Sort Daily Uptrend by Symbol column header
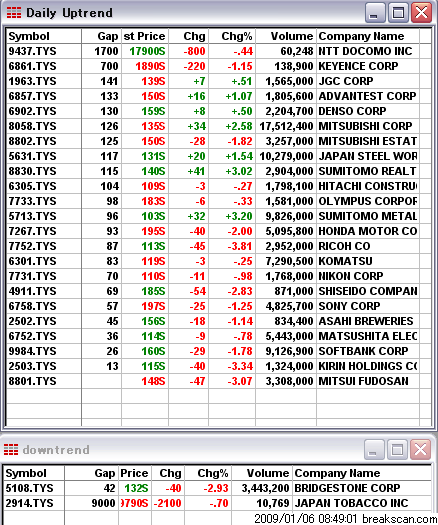The height and width of the screenshot is (525, 438). (x=44, y=36)
